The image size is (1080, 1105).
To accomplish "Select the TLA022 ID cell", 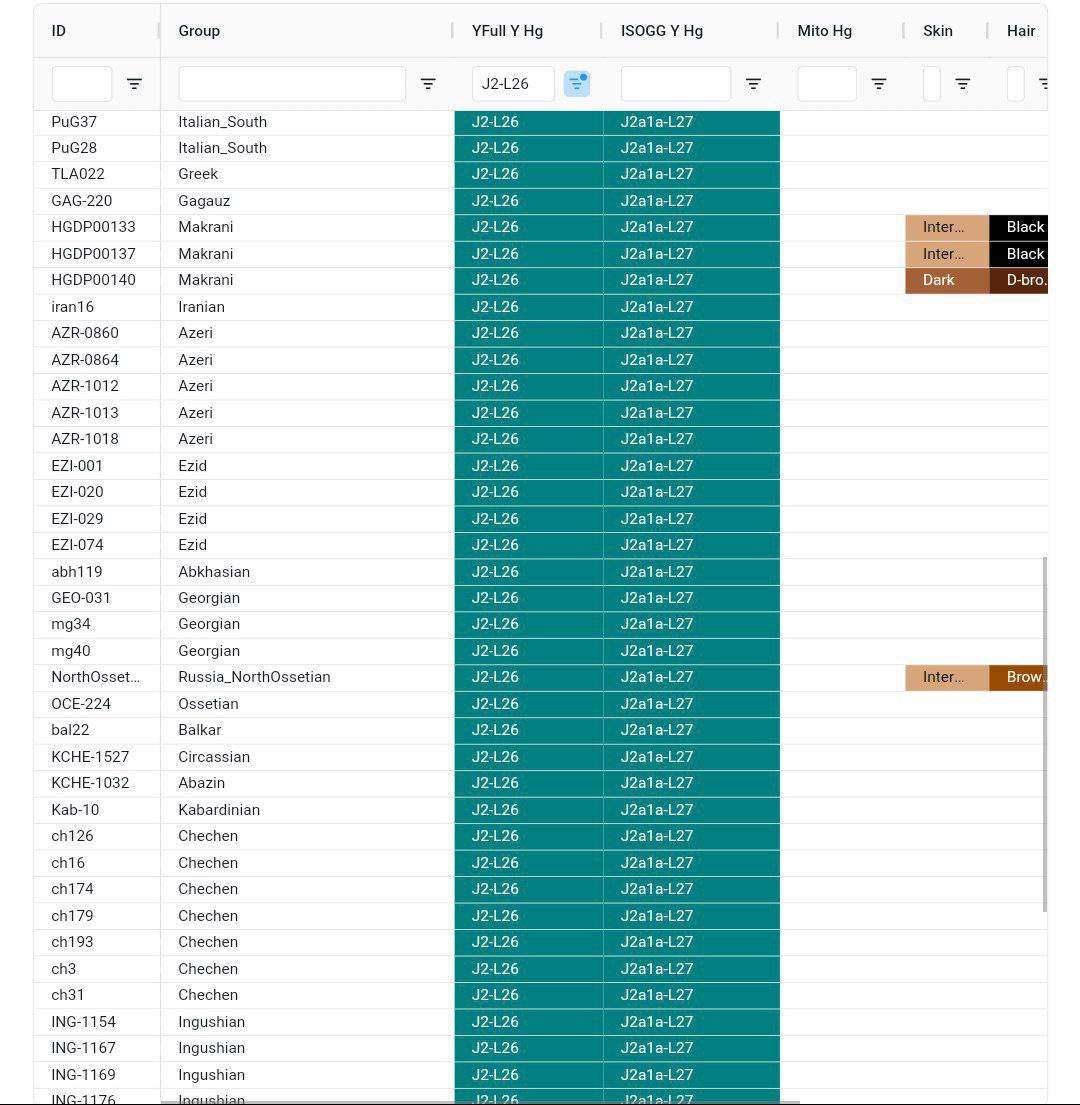I will pyautogui.click(x=97, y=174).
